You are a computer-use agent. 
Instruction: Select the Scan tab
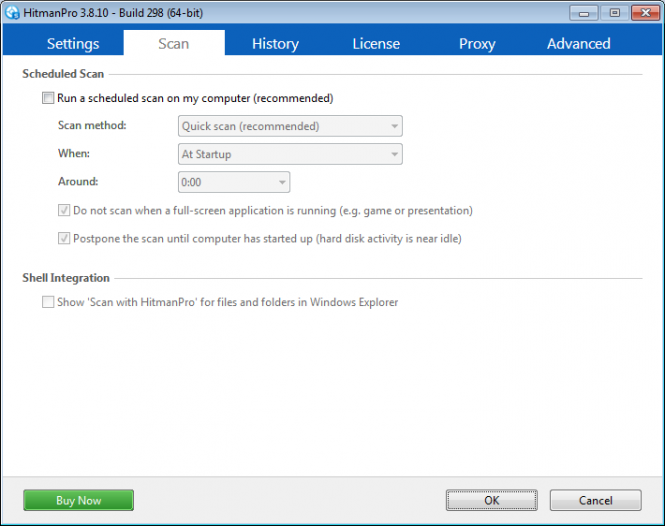click(174, 44)
